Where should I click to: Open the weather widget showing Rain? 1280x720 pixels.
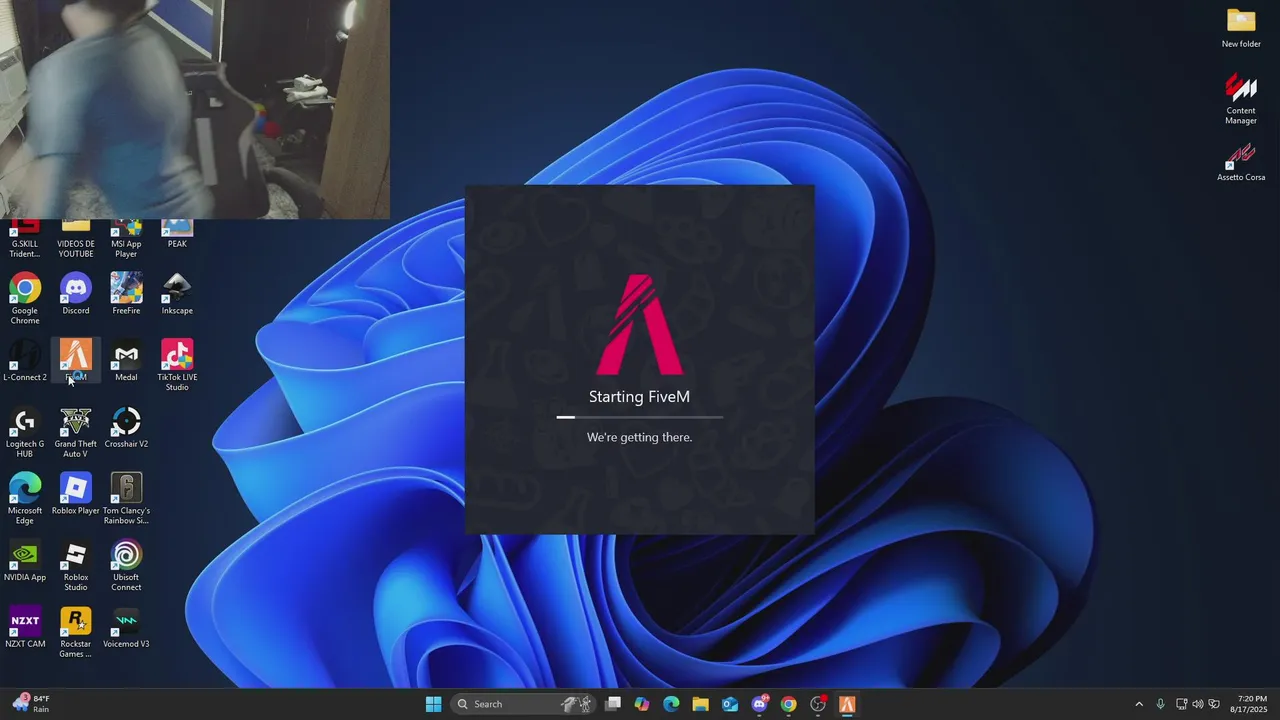[30, 704]
